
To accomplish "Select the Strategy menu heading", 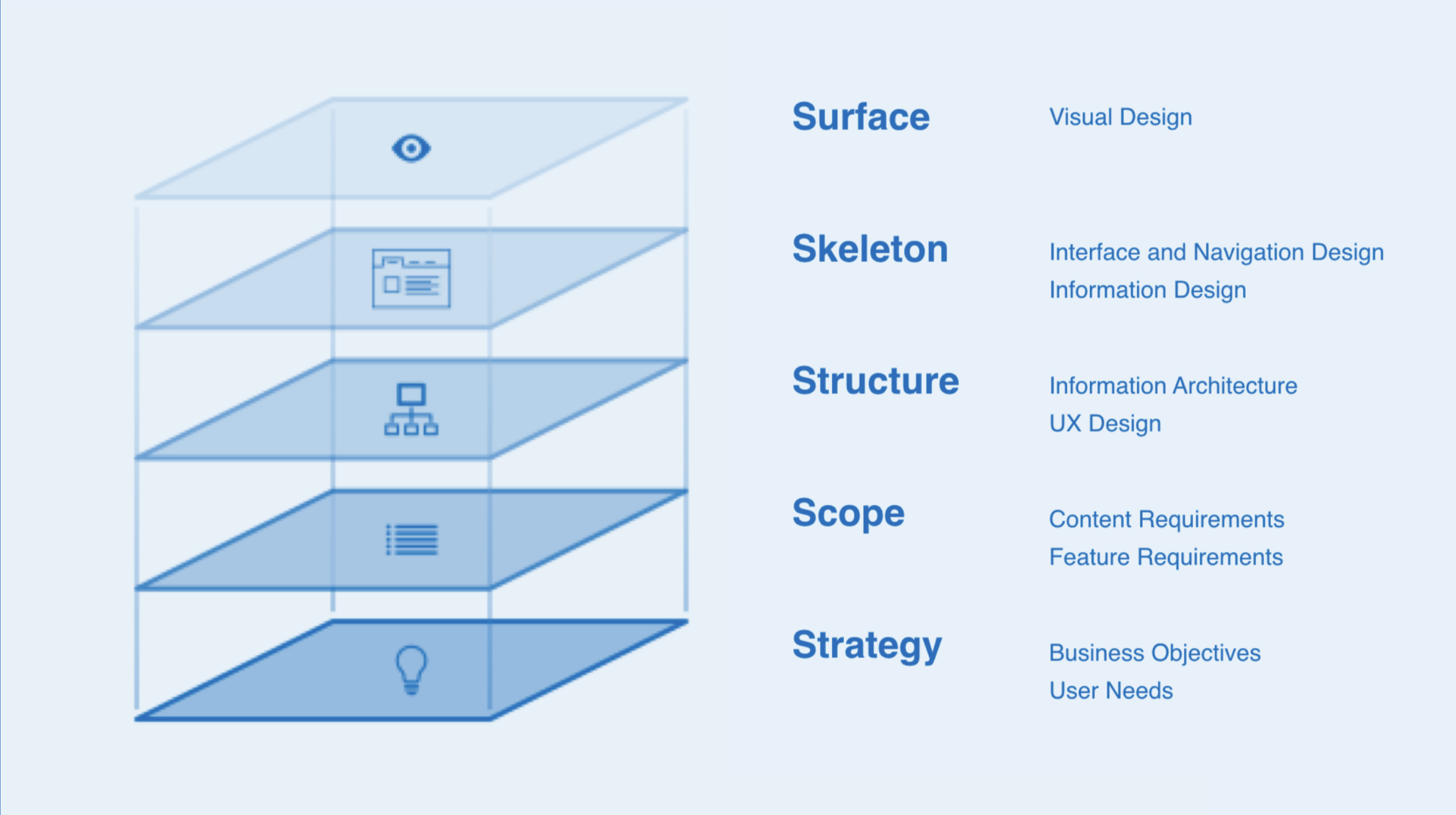I will tap(861, 645).
